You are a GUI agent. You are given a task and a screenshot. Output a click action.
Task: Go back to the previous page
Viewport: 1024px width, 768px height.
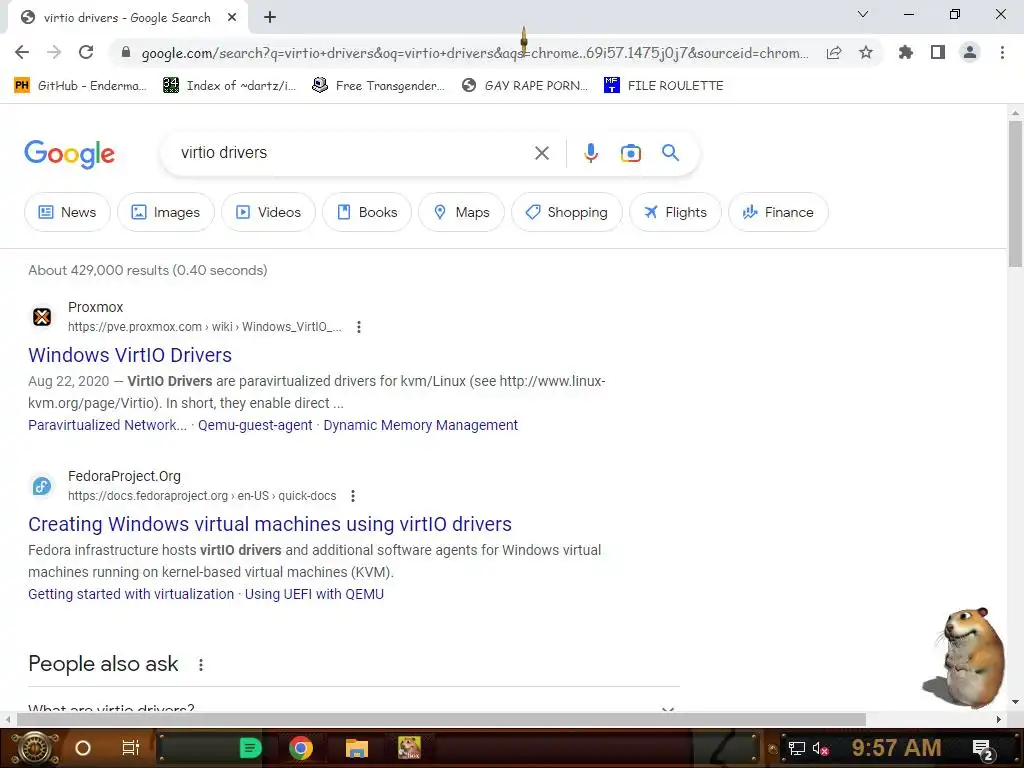click(x=22, y=52)
